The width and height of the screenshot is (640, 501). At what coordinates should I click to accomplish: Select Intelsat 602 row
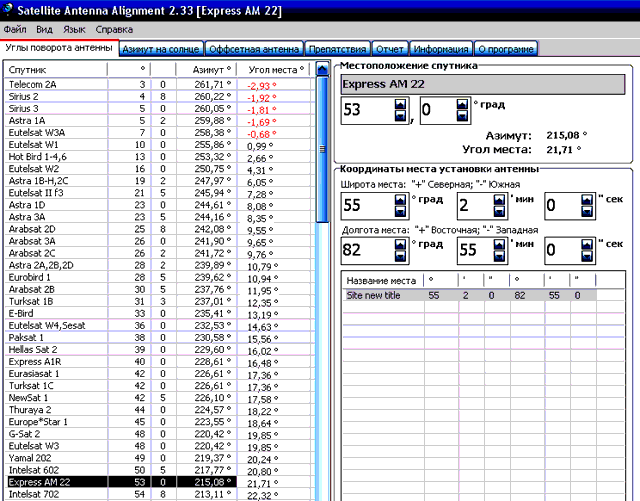pyautogui.click(x=159, y=470)
